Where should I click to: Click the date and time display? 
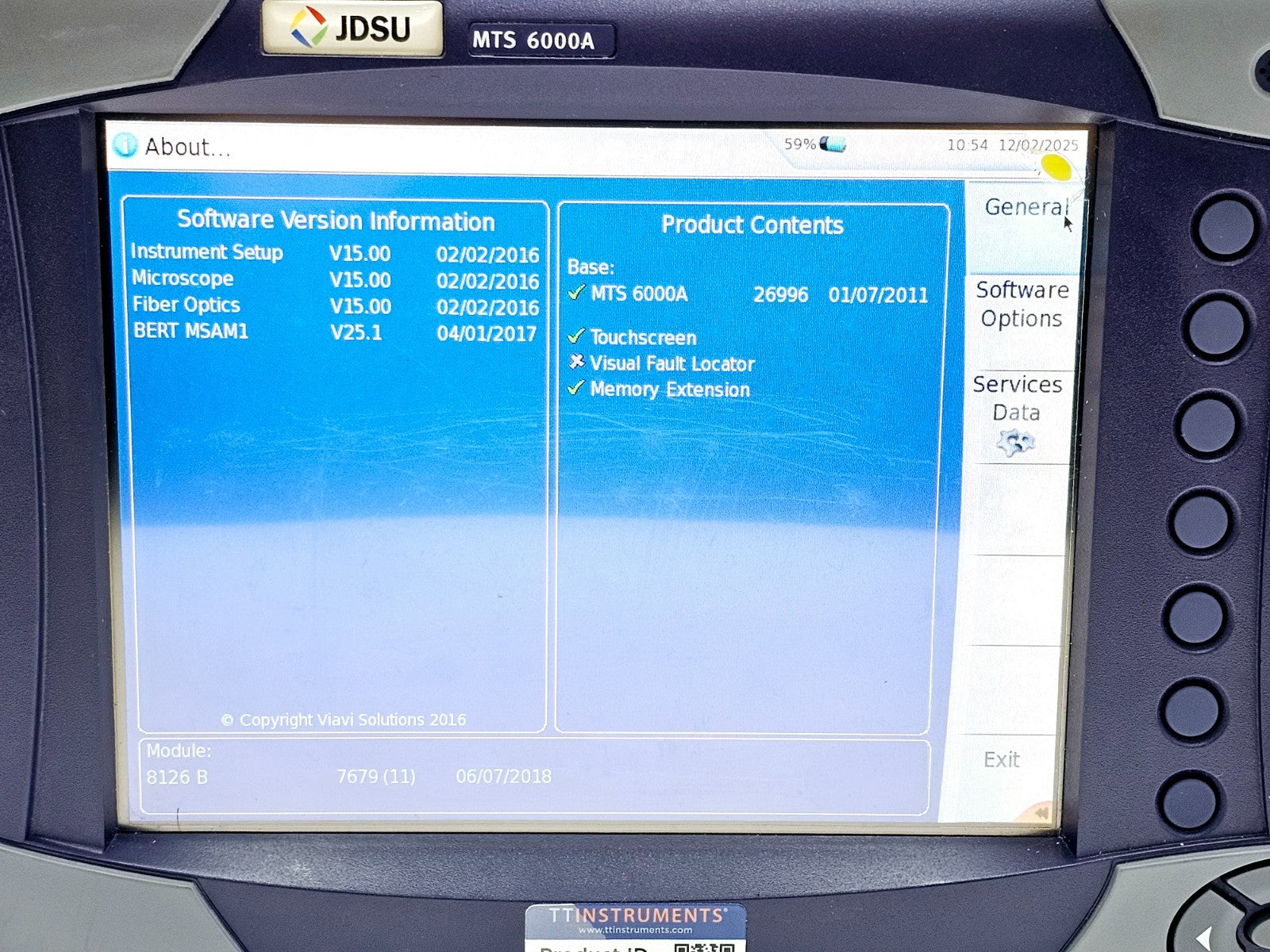tap(1012, 145)
